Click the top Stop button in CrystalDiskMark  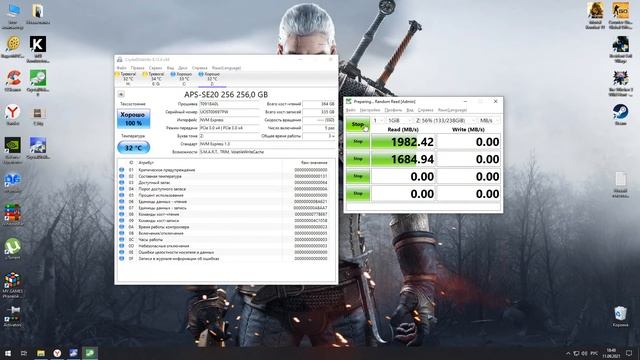click(358, 124)
